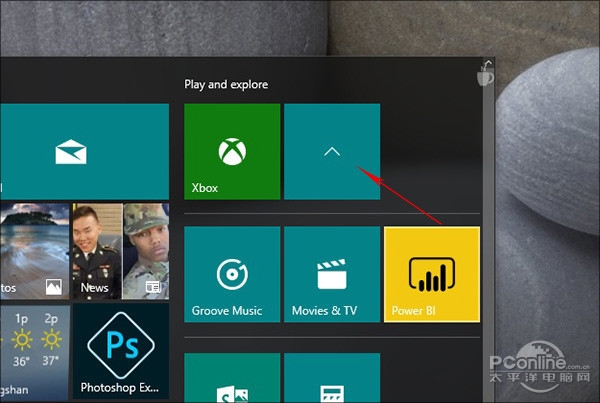Image resolution: width=600 pixels, height=403 pixels.
Task: Click the "Play and explore" group header
Action: point(226,85)
